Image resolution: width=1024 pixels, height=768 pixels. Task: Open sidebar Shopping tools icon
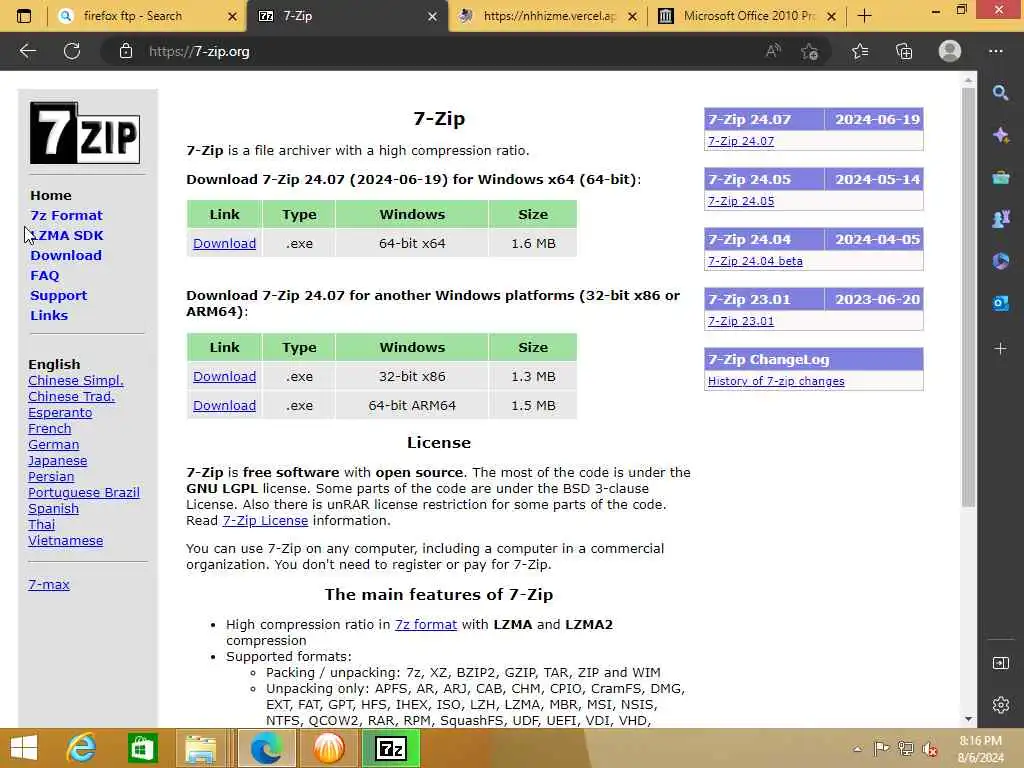[x=1000, y=177]
